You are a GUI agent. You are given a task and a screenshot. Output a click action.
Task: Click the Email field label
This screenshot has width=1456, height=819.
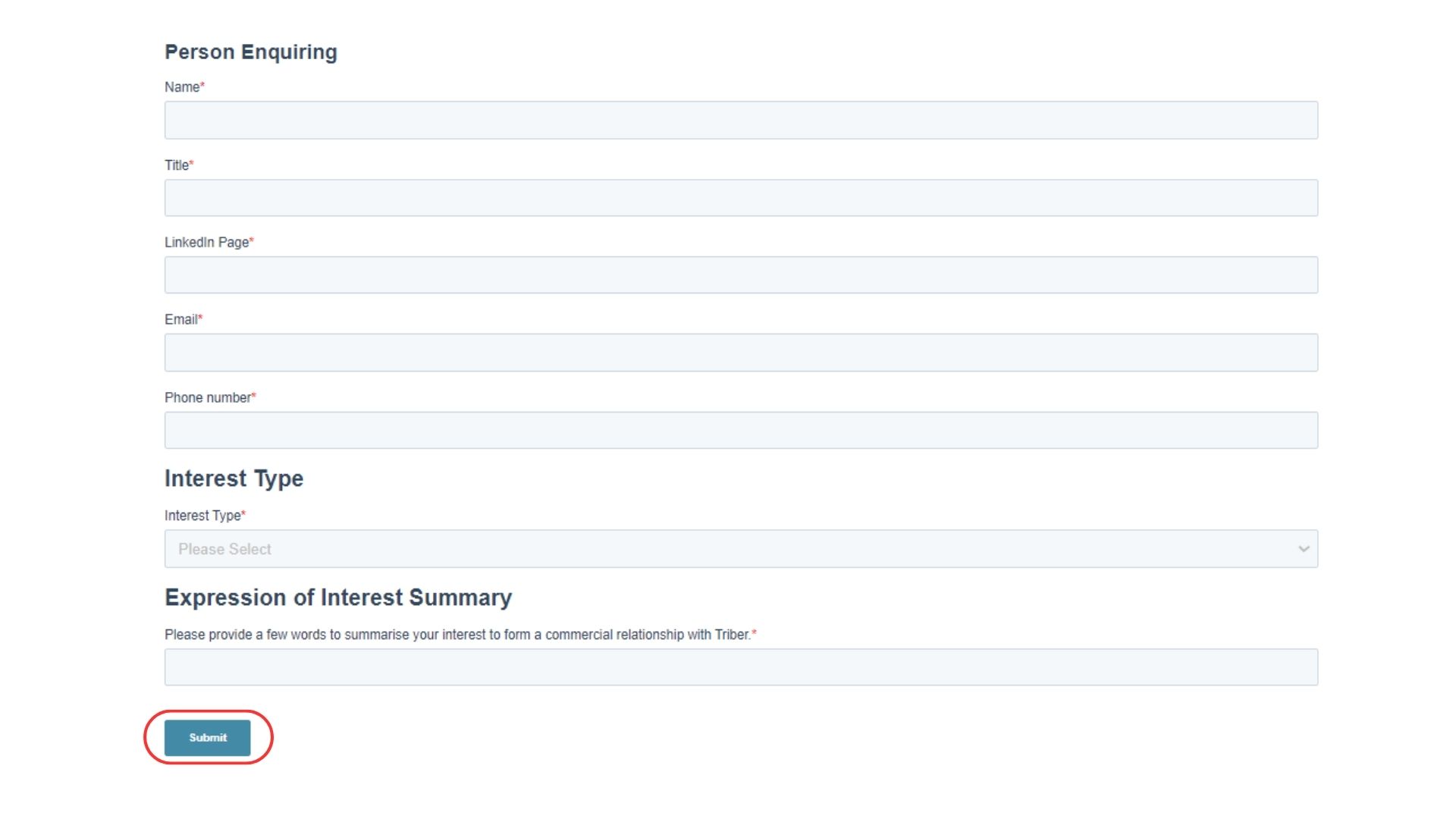tap(180, 320)
